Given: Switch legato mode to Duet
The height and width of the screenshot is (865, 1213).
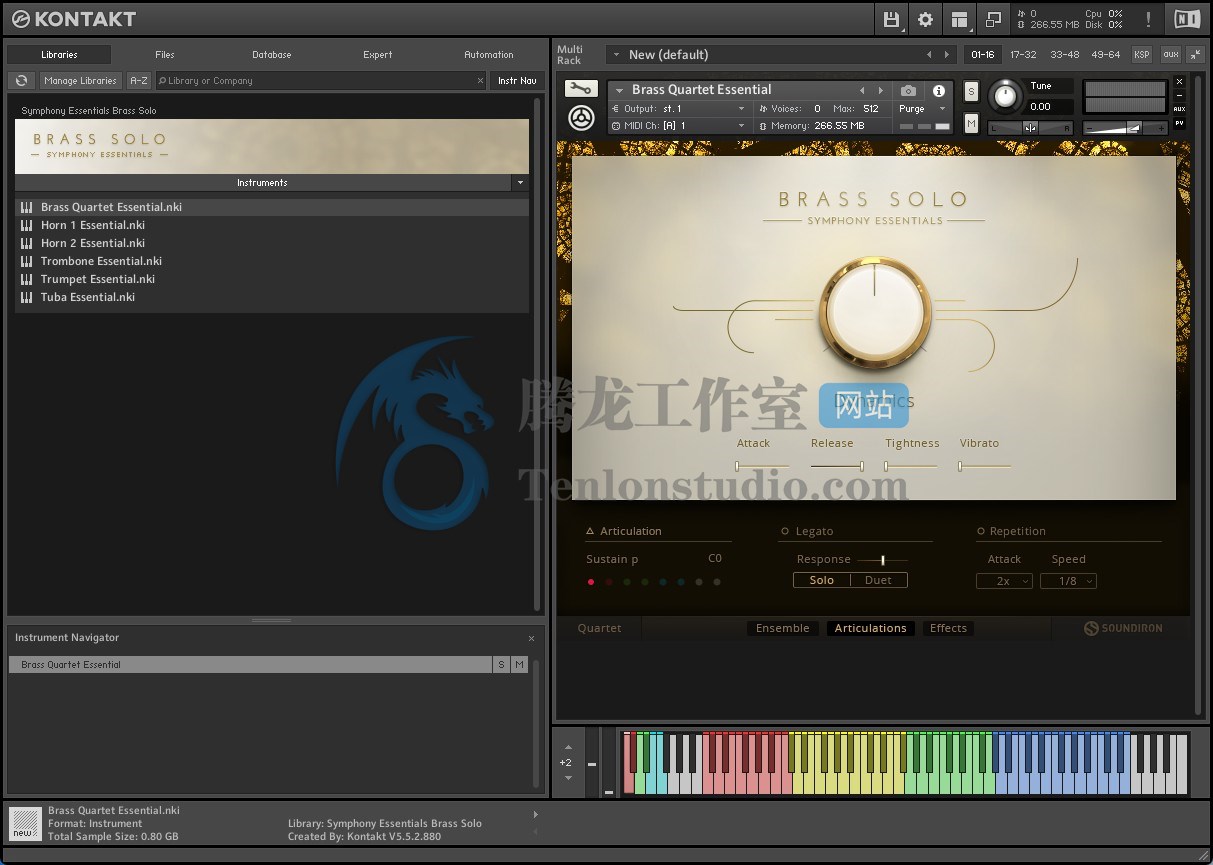Looking at the screenshot, I should point(879,580).
